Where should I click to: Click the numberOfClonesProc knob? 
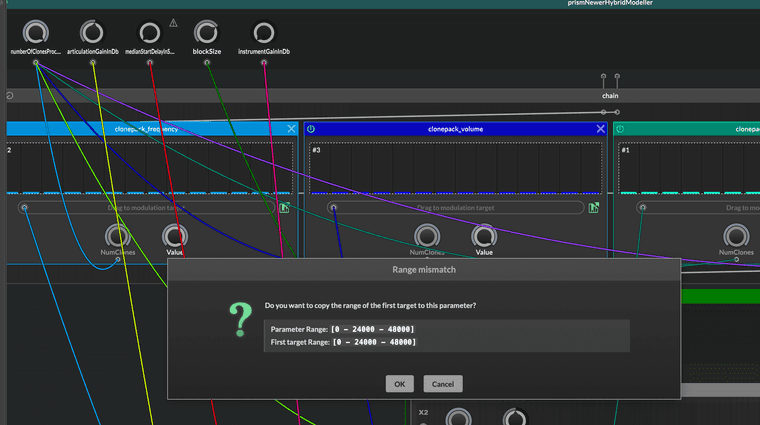pyautogui.click(x=35, y=33)
